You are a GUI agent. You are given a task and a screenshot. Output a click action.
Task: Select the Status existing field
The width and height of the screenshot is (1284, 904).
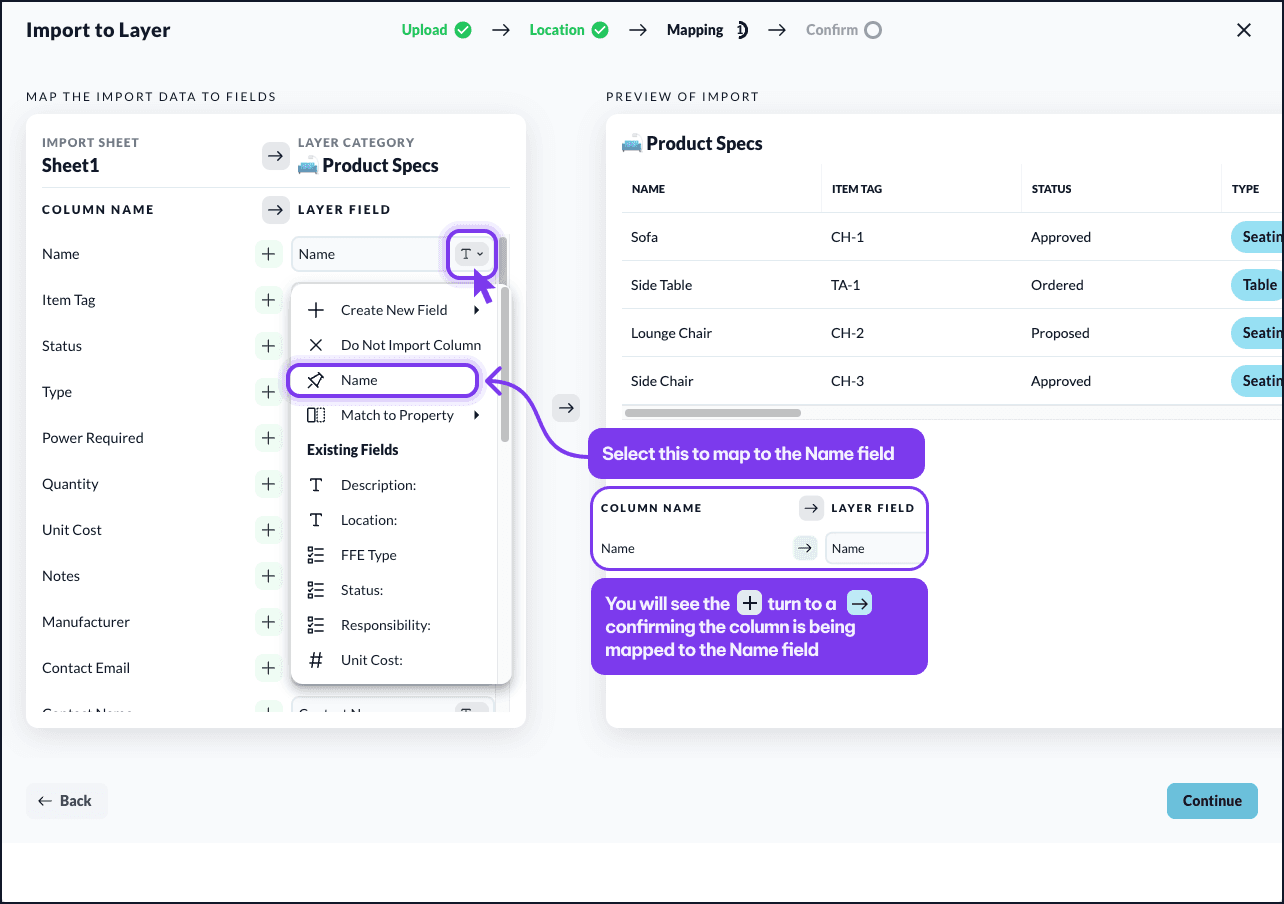396,590
